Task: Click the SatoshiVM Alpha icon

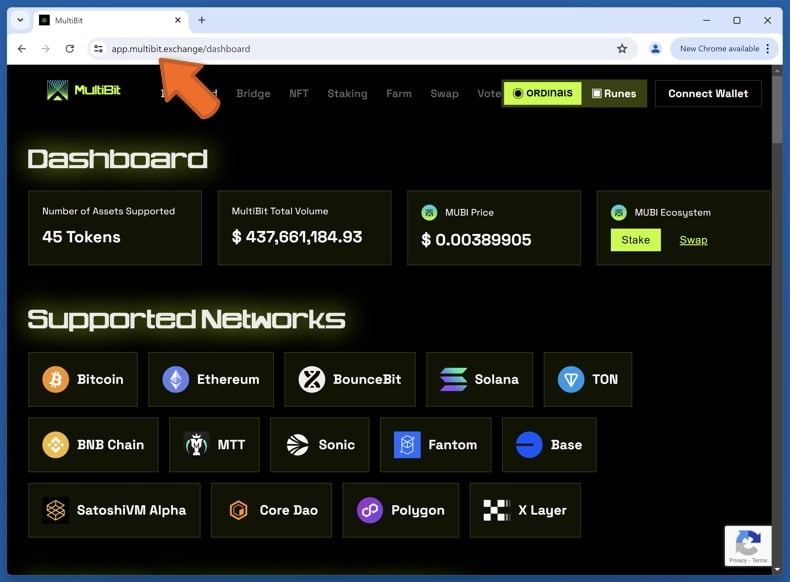Action: point(55,510)
